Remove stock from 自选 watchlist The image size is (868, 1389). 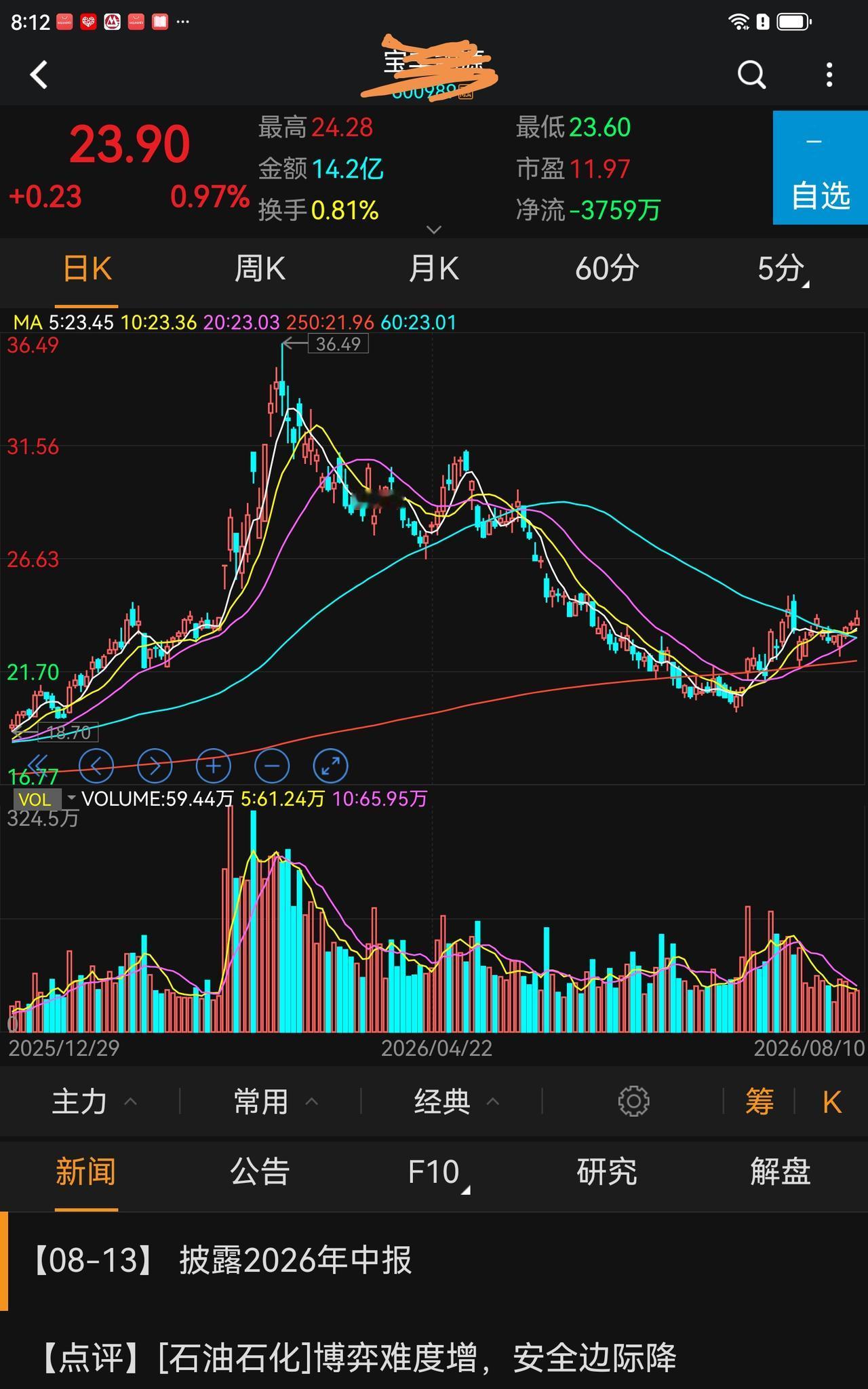(821, 168)
